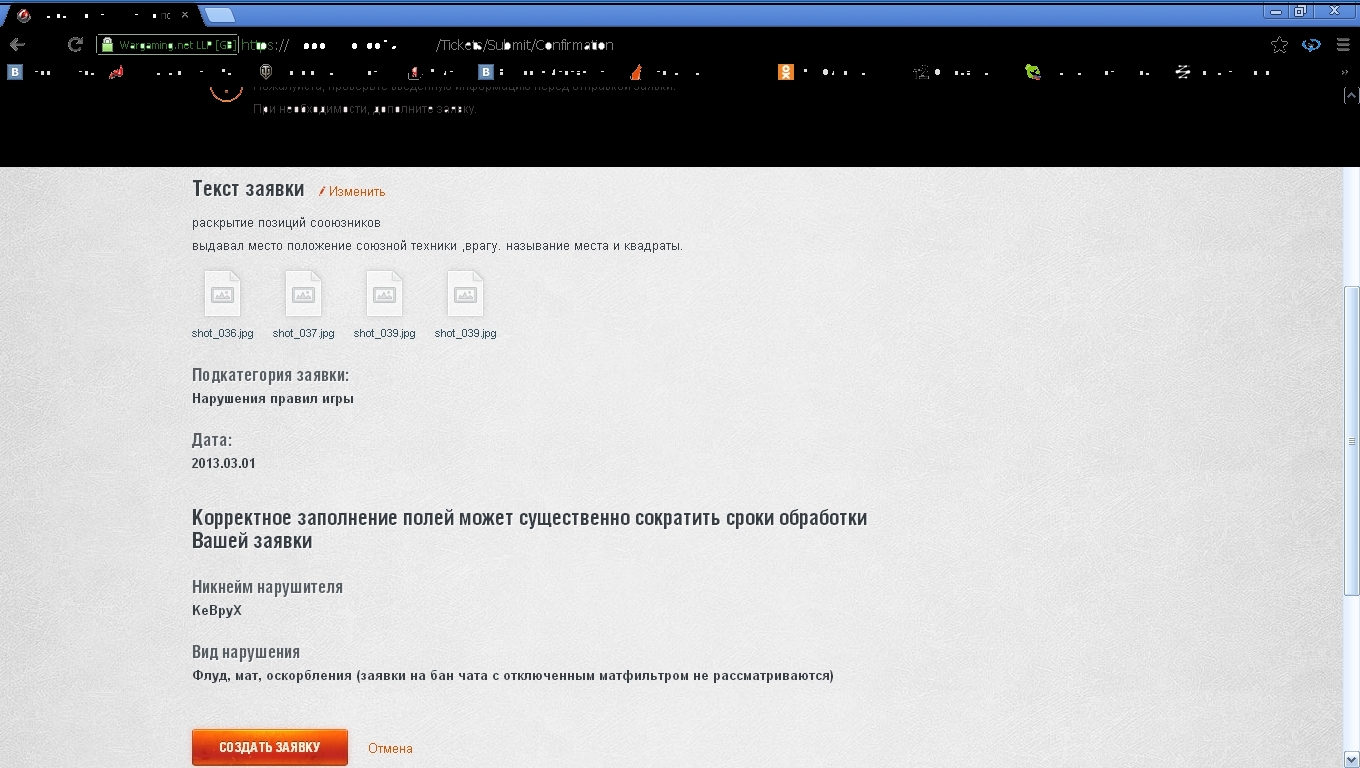Click СОЗДАТЬ ЗАЯВКУ button
Viewport: 1360px width, 768px height.
click(x=270, y=747)
